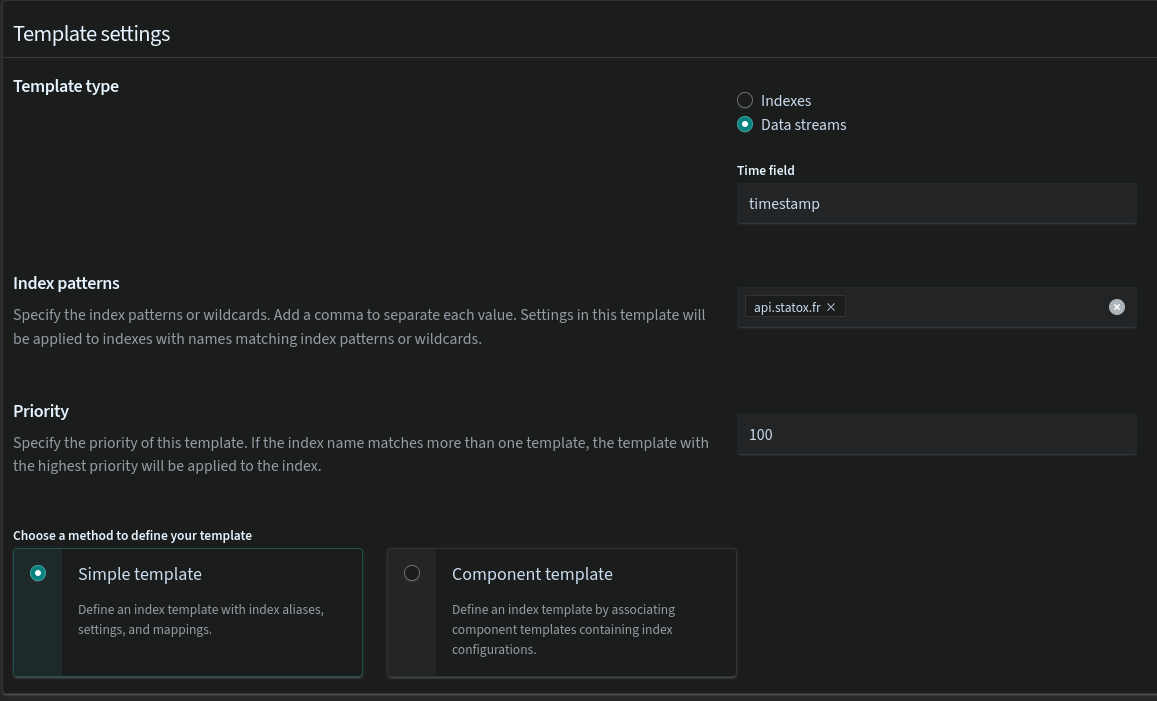Click the Index patterns heading
Viewport: 1157px width, 701px height.
pos(66,283)
